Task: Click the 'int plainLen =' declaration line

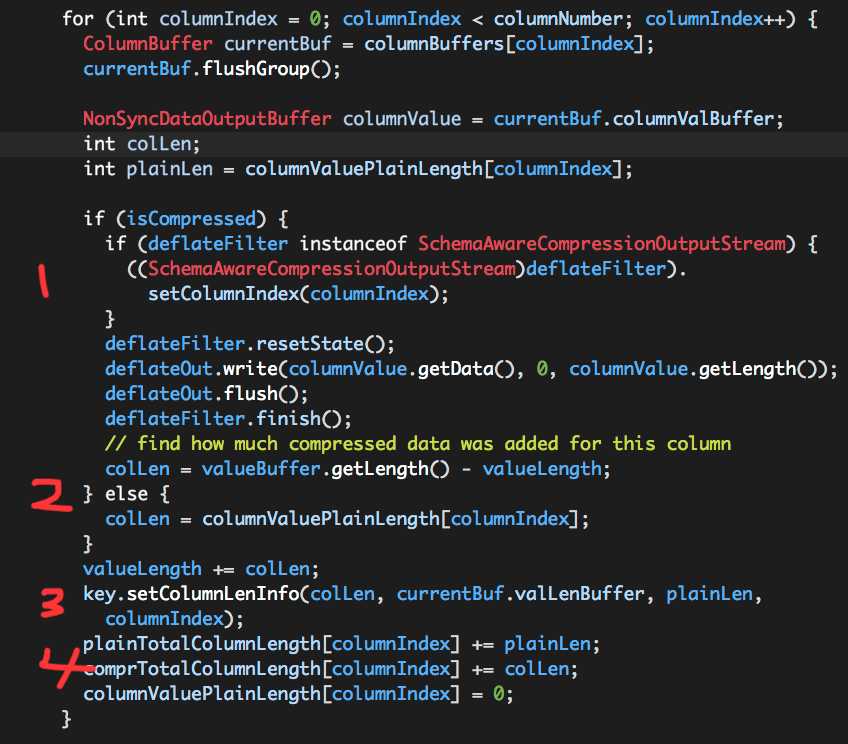Action: 357,169
